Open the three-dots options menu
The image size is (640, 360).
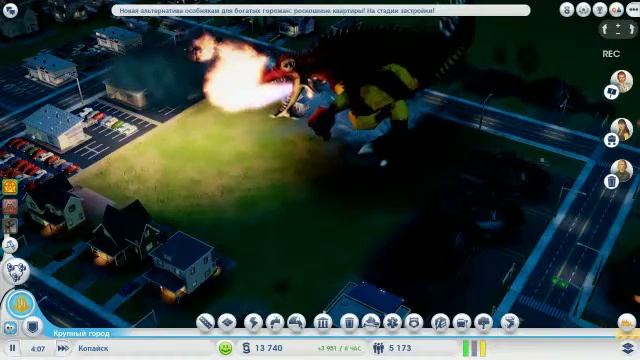click(x=633, y=9)
